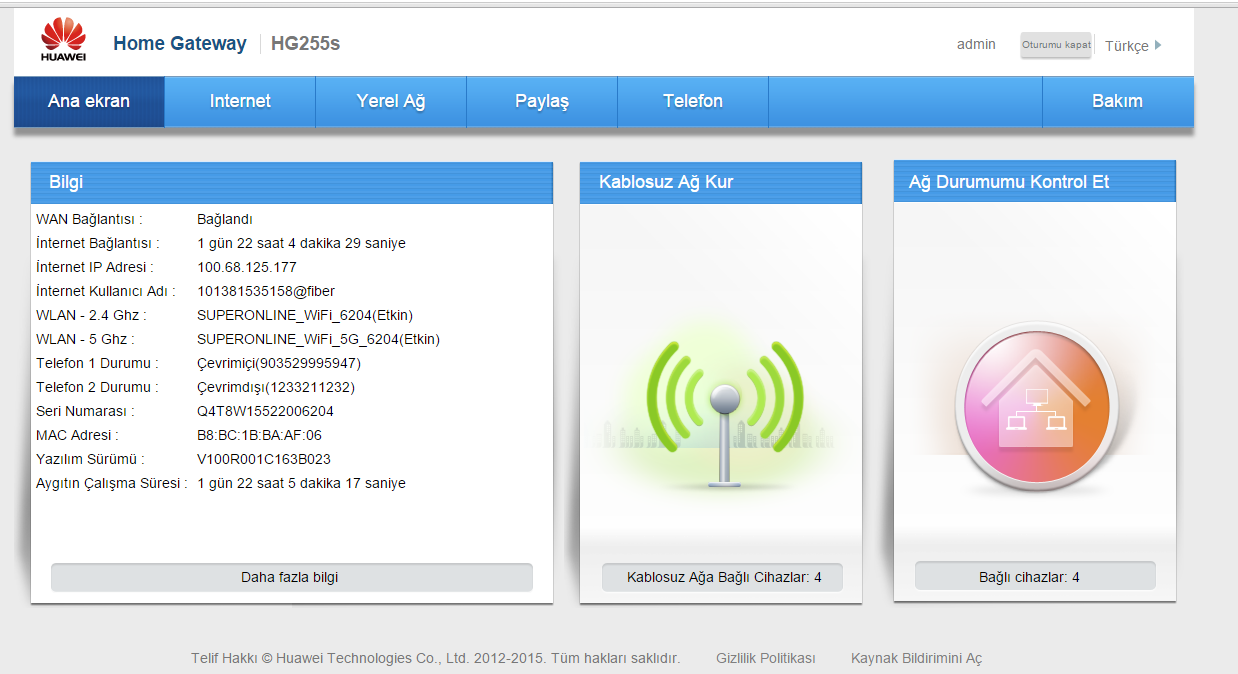This screenshot has width=1238, height=674.
Task: Click the HG255s model name
Action: pos(306,43)
